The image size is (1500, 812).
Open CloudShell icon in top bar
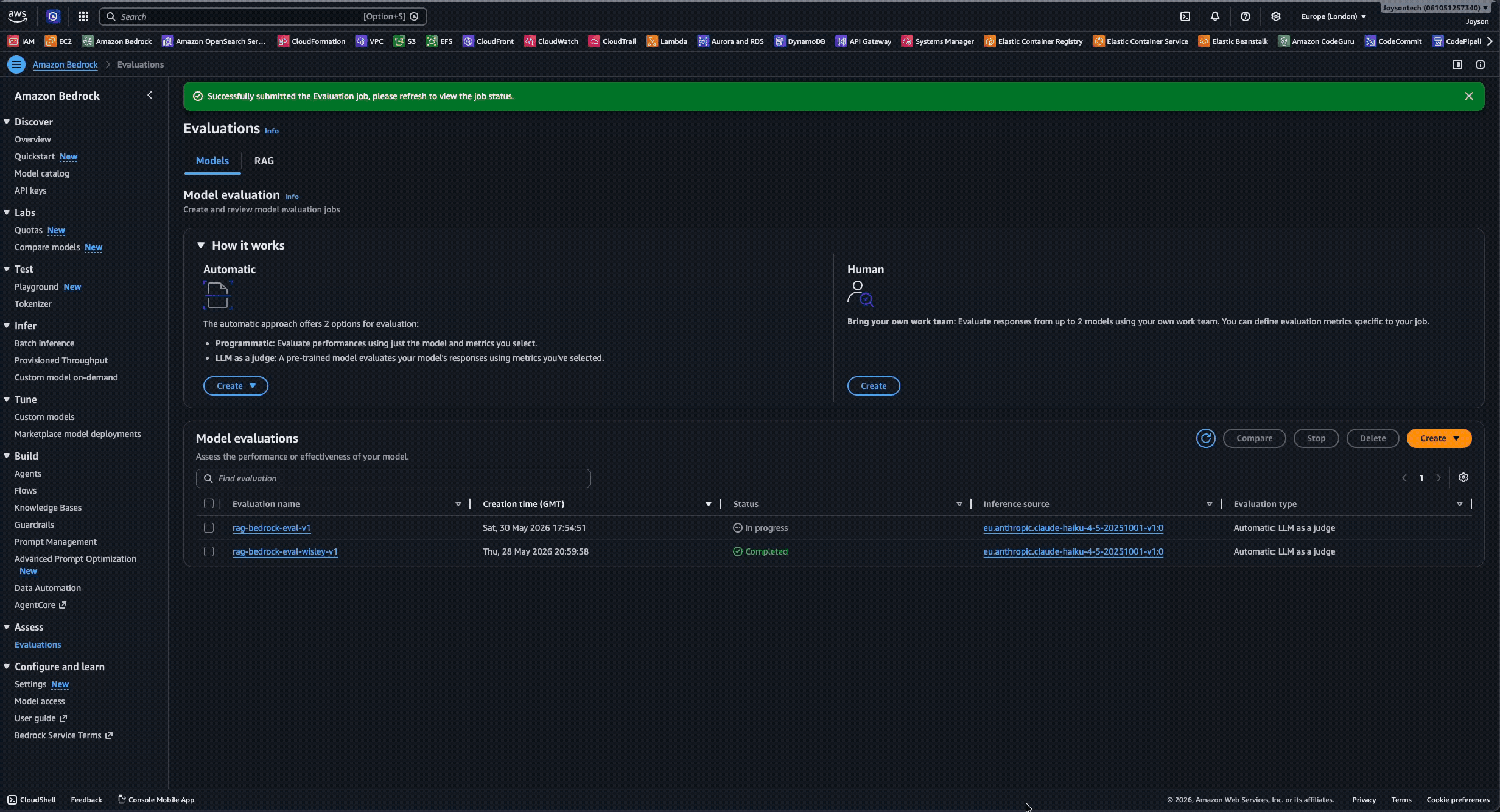click(x=1185, y=16)
